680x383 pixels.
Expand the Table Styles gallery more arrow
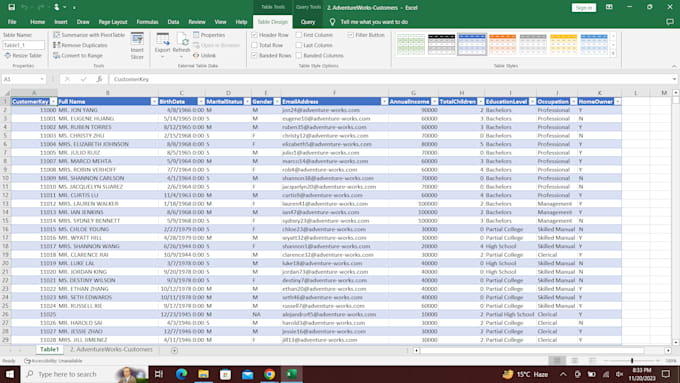click(613, 54)
